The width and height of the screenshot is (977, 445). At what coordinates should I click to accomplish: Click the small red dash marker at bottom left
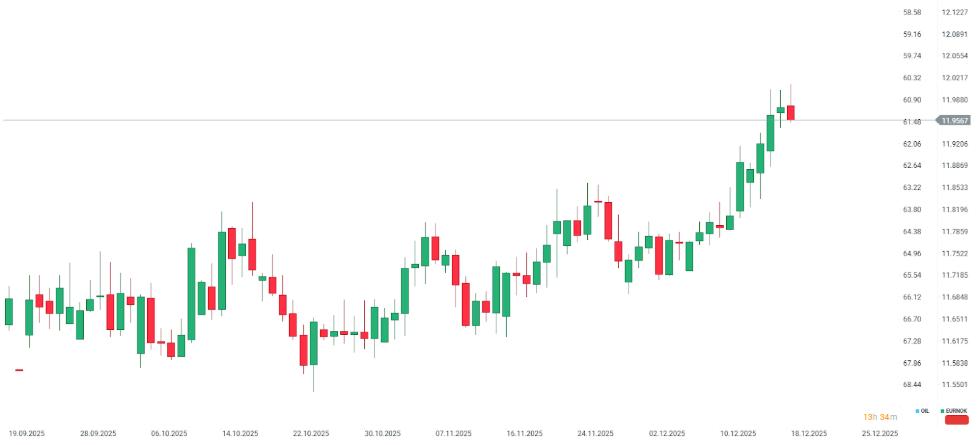click(18, 370)
